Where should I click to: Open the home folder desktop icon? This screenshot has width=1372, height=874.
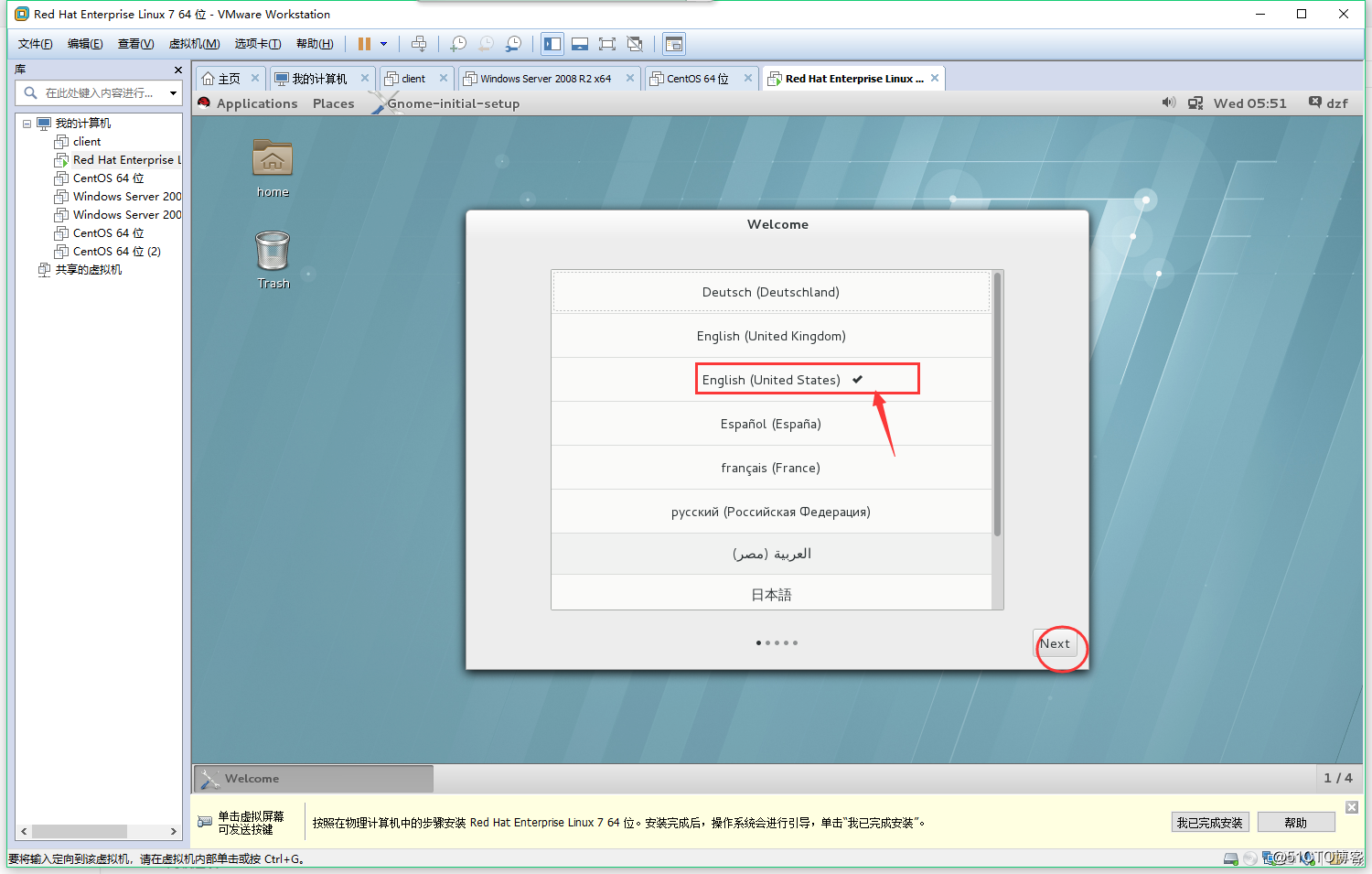click(273, 168)
